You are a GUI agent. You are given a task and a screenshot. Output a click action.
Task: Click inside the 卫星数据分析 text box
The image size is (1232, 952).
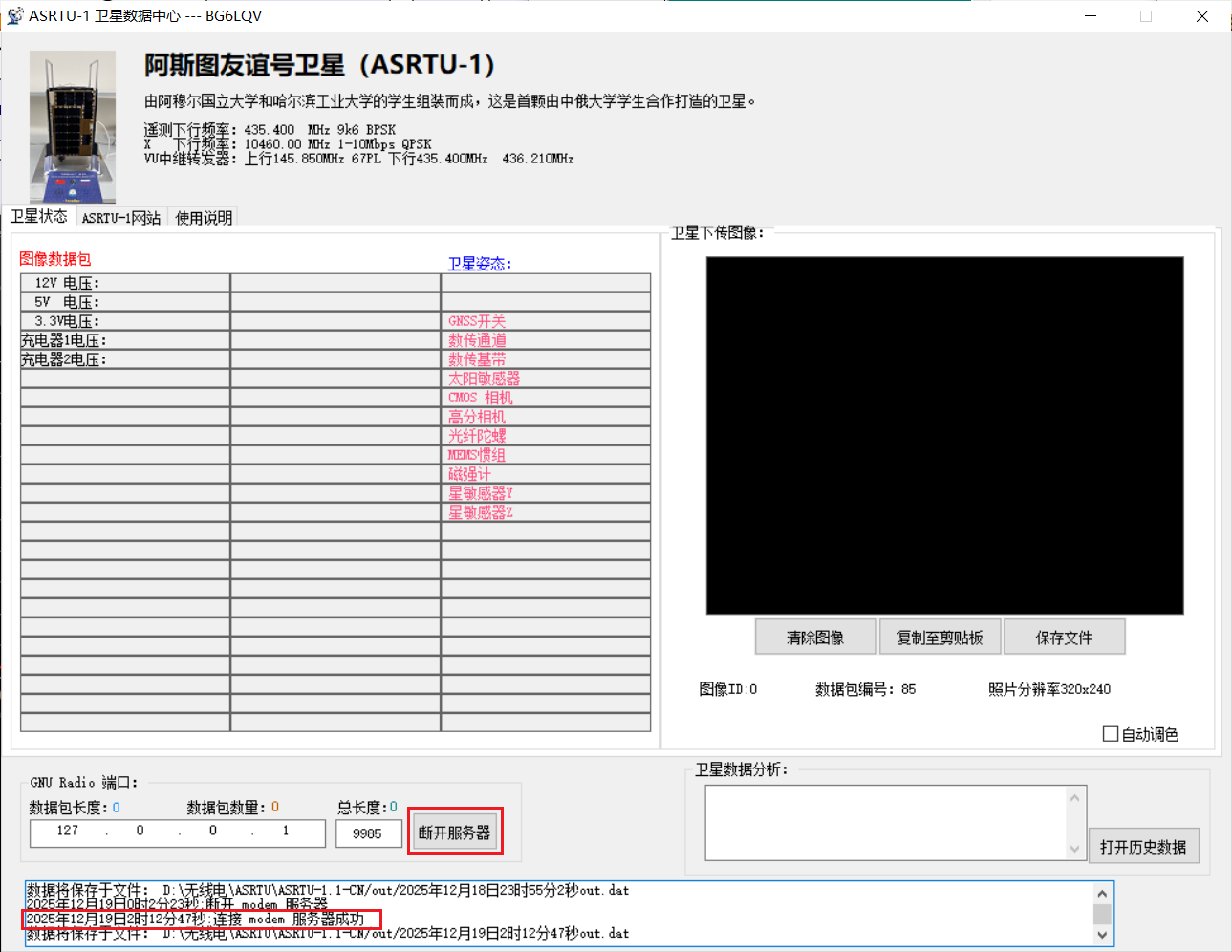(884, 823)
